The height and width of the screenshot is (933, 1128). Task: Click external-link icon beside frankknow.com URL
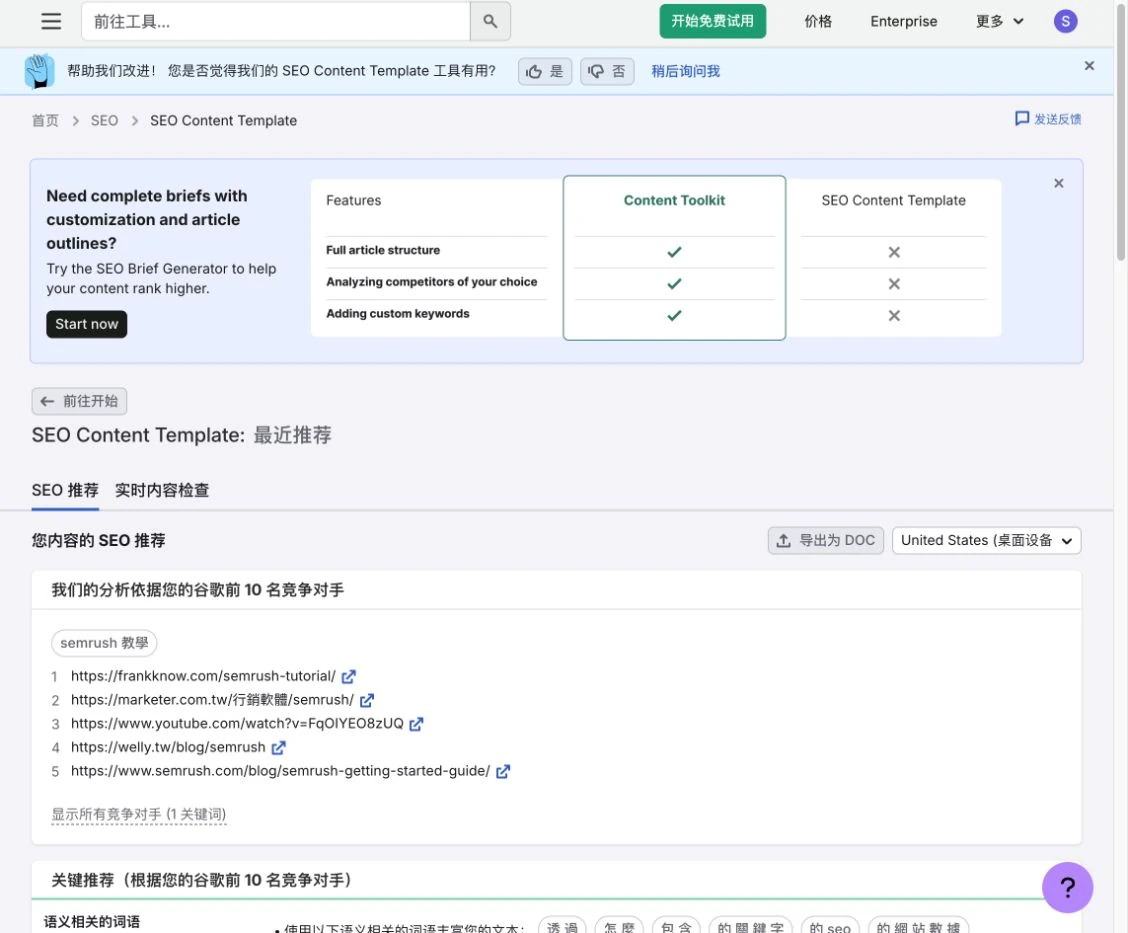[349, 676]
